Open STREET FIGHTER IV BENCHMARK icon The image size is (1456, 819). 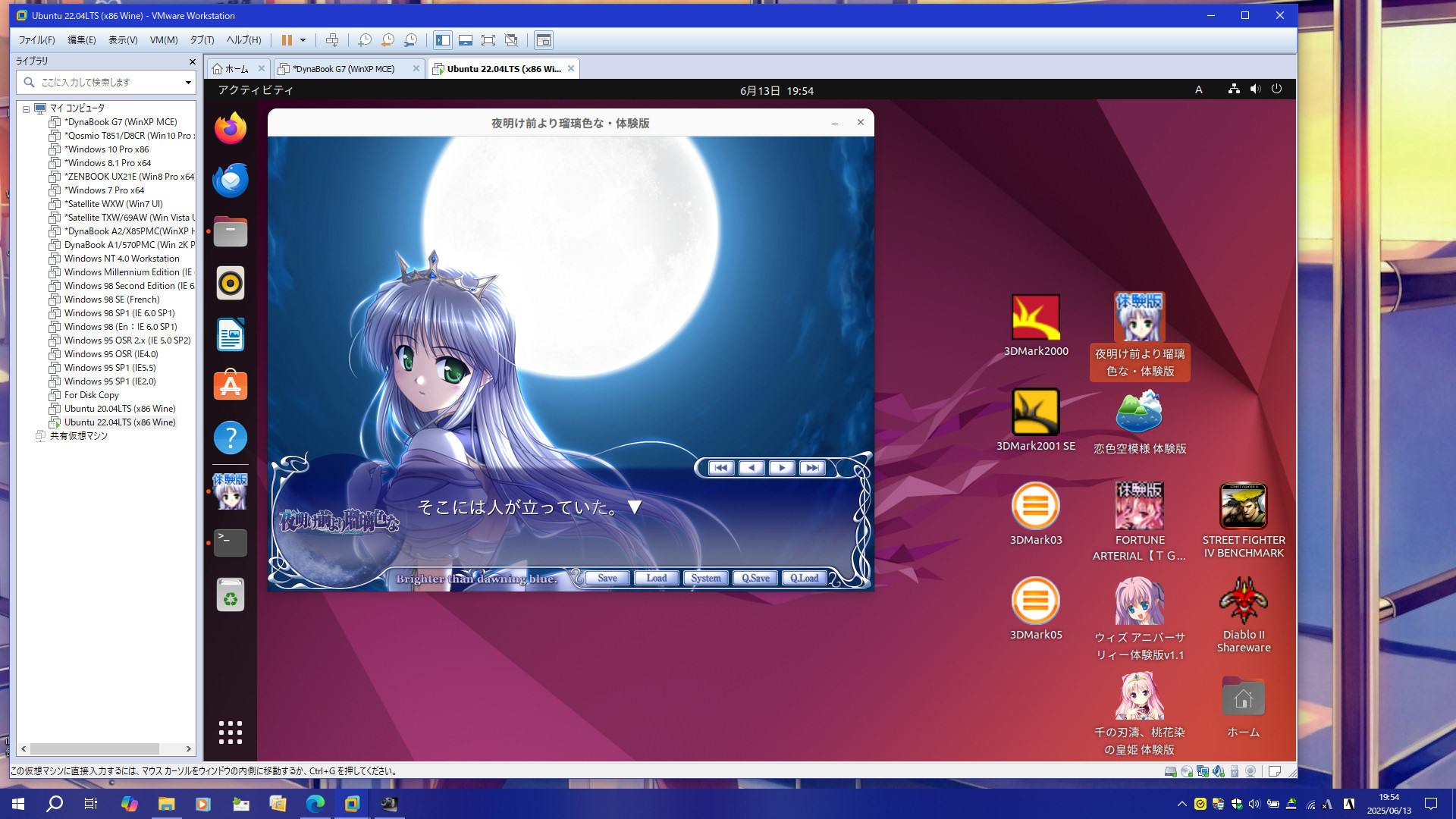pyautogui.click(x=1244, y=521)
